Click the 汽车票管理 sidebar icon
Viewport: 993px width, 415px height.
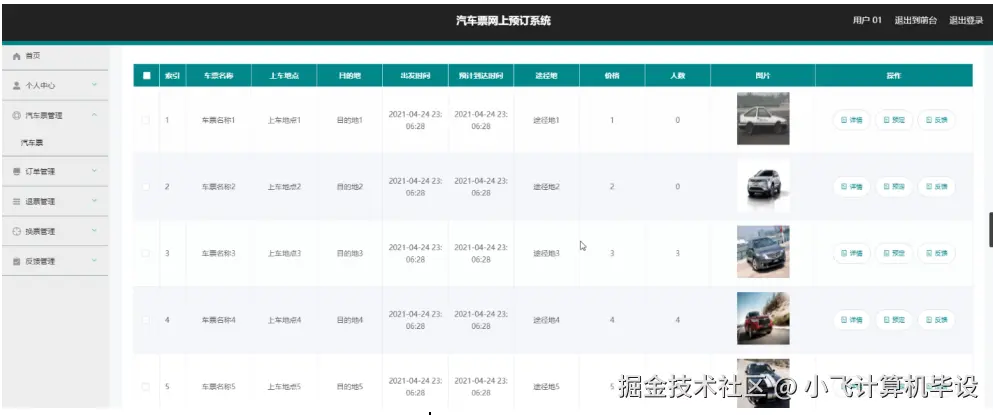coord(17,116)
